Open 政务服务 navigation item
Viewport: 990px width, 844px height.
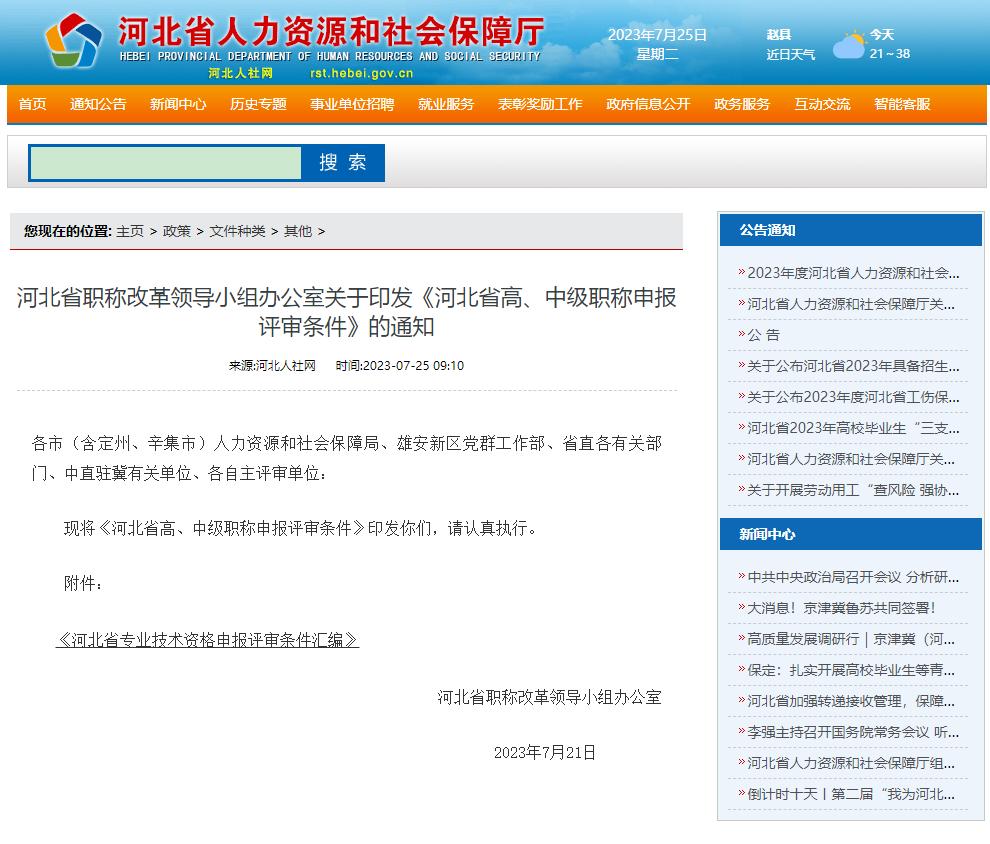tap(742, 104)
